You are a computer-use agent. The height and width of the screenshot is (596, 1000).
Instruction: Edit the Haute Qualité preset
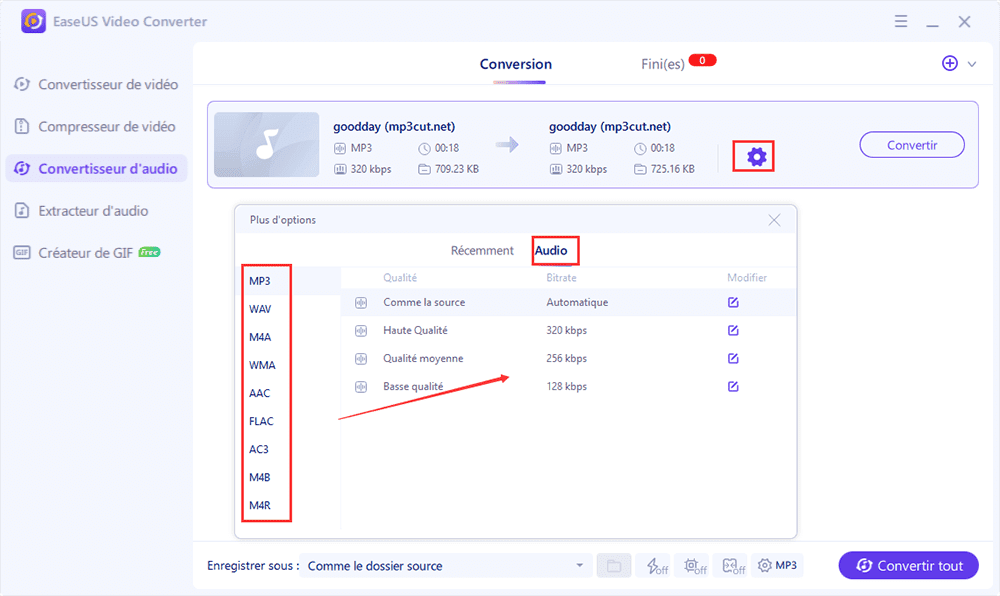(x=733, y=330)
